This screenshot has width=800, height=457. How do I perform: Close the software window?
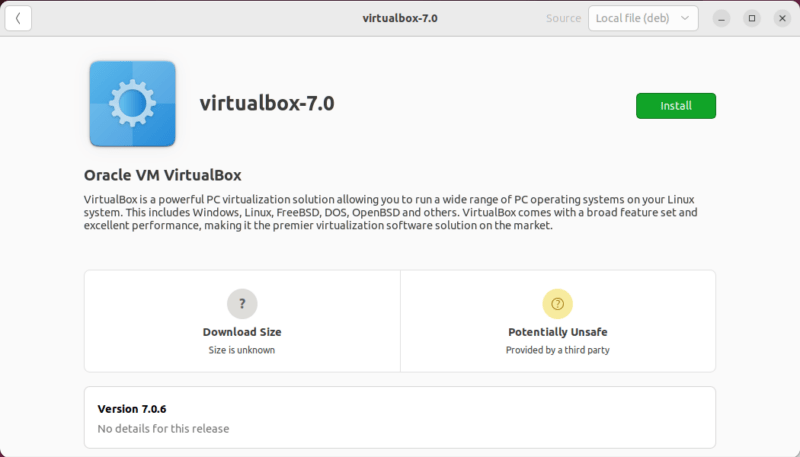(782, 18)
